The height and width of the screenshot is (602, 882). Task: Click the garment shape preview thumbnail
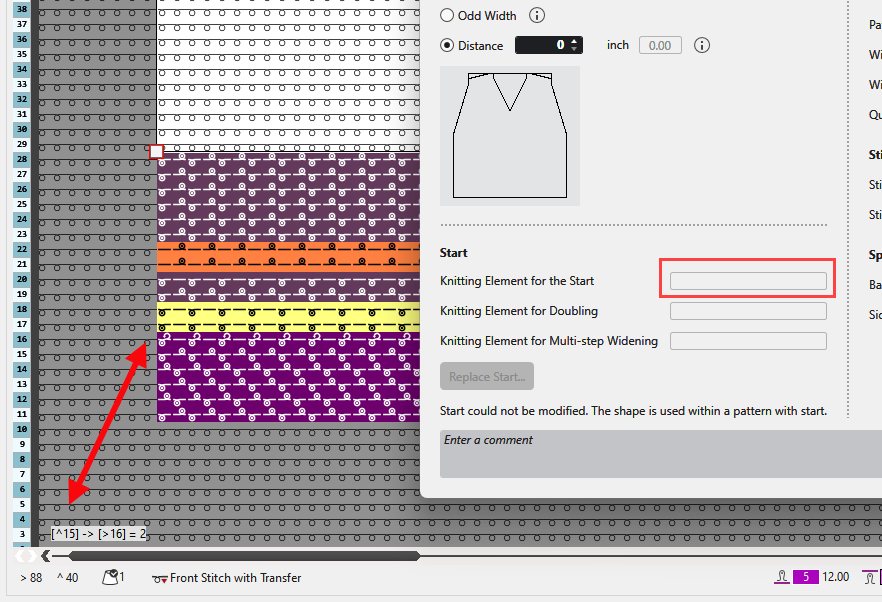tap(510, 136)
